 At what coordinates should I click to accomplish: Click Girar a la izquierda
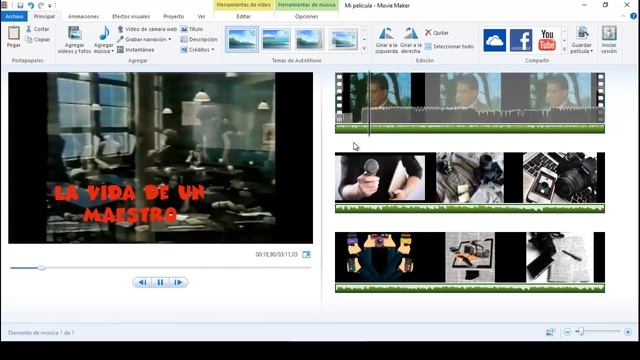pos(386,40)
